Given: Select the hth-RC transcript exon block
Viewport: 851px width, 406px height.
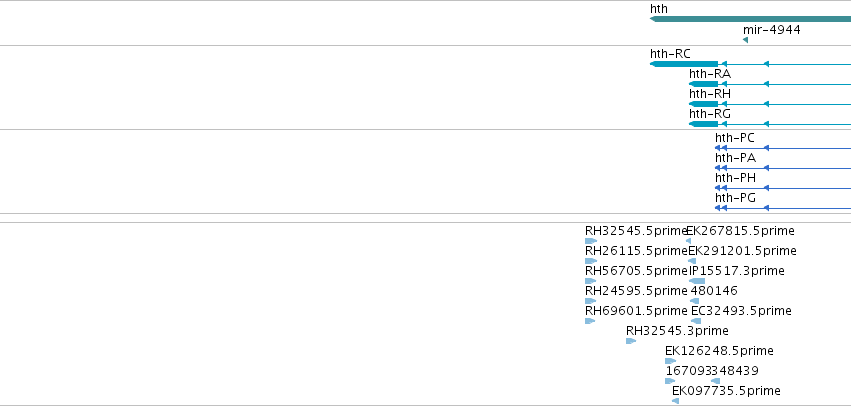Looking at the screenshot, I should 684,64.
